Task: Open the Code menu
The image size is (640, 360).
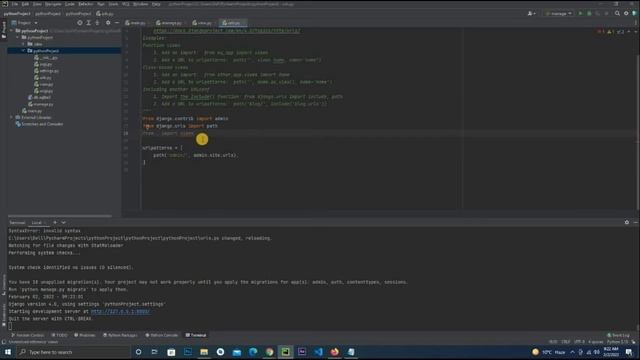Action: (x=70, y=4)
